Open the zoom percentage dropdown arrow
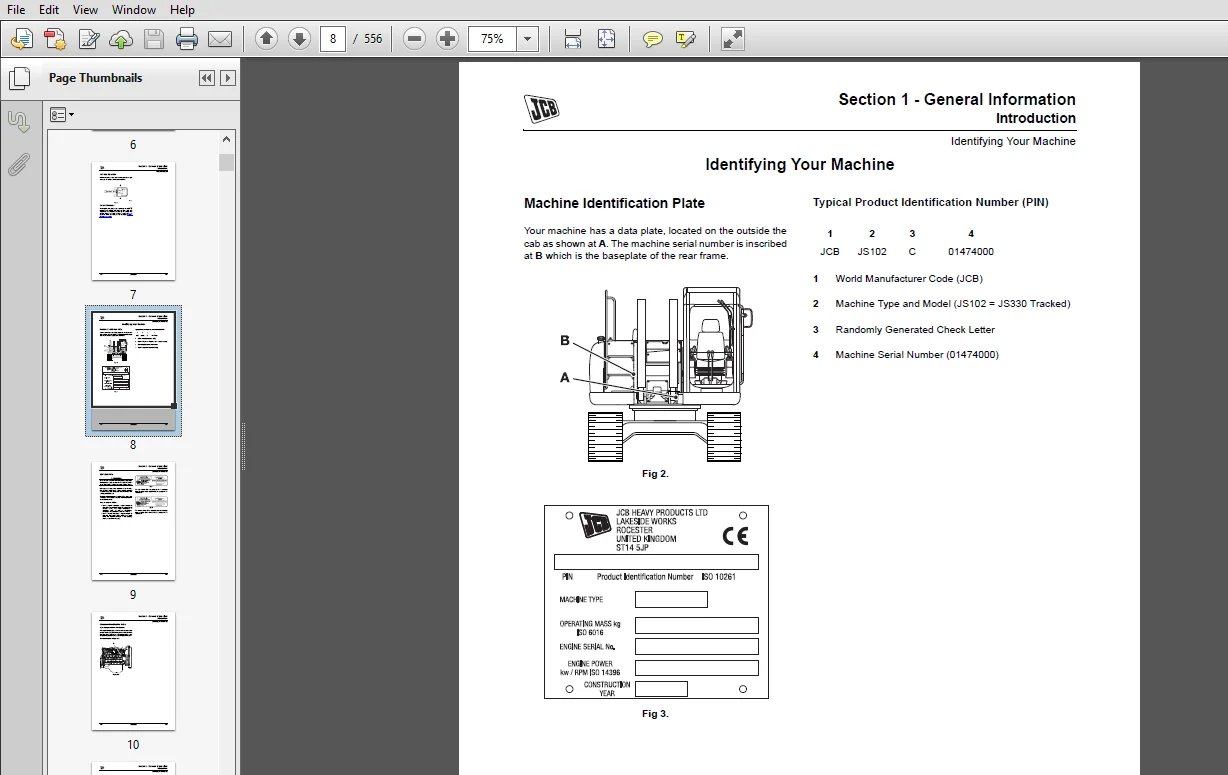 click(x=528, y=39)
